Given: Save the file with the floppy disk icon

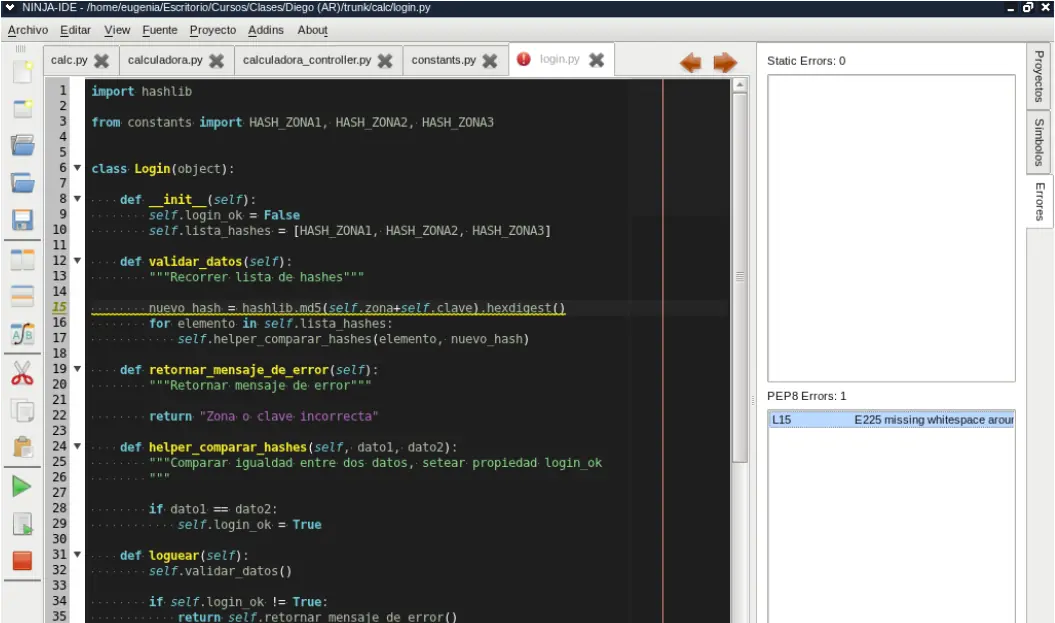Looking at the screenshot, I should point(22,220).
